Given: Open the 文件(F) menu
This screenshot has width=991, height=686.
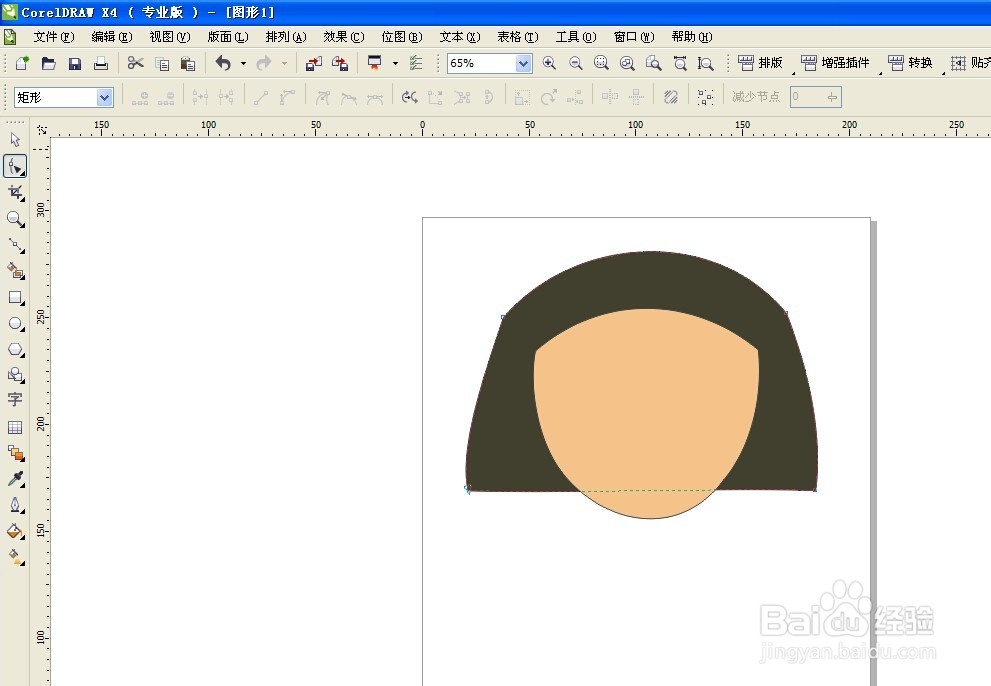Looking at the screenshot, I should click(54, 37).
